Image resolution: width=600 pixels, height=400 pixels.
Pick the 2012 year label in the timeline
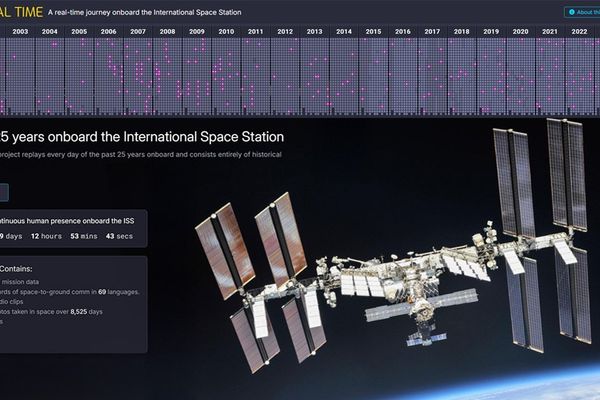point(285,32)
